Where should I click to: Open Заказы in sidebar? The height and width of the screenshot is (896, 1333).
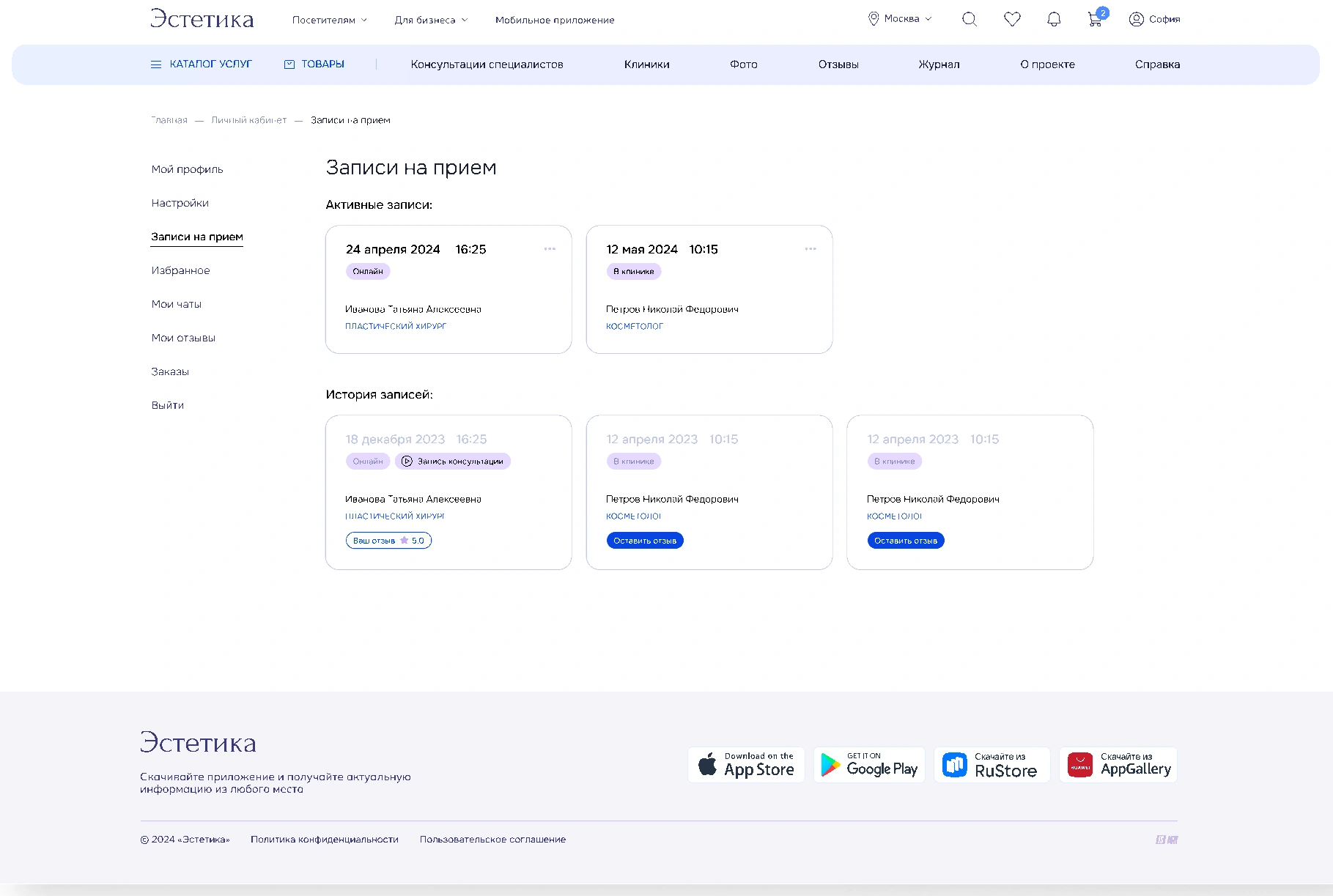point(170,371)
